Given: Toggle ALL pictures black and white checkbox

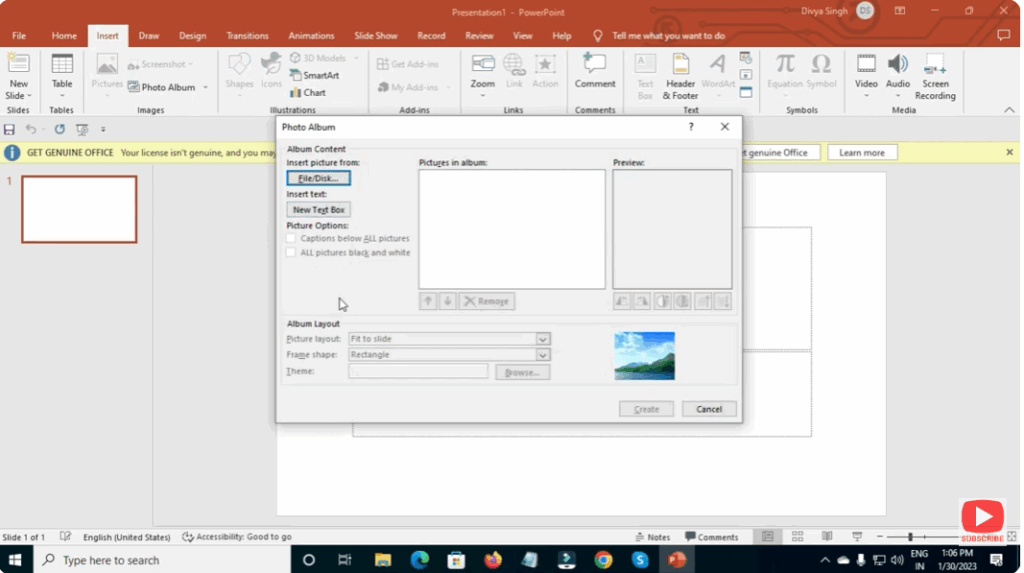Looking at the screenshot, I should [x=291, y=253].
